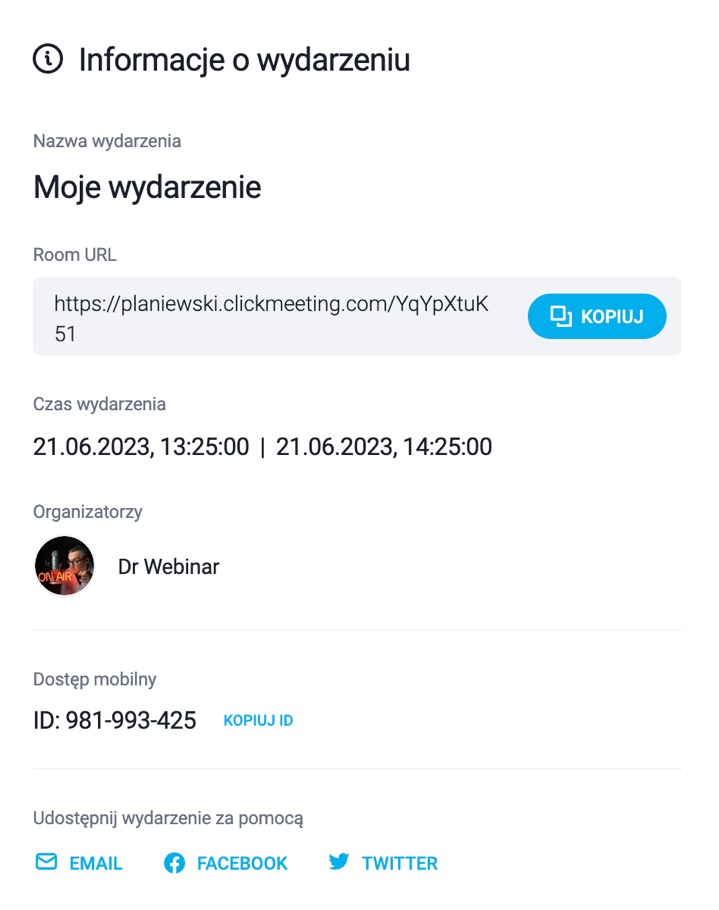Screen dimensions: 719x910
Task: Click the info icon beside the heading
Action: (48, 59)
